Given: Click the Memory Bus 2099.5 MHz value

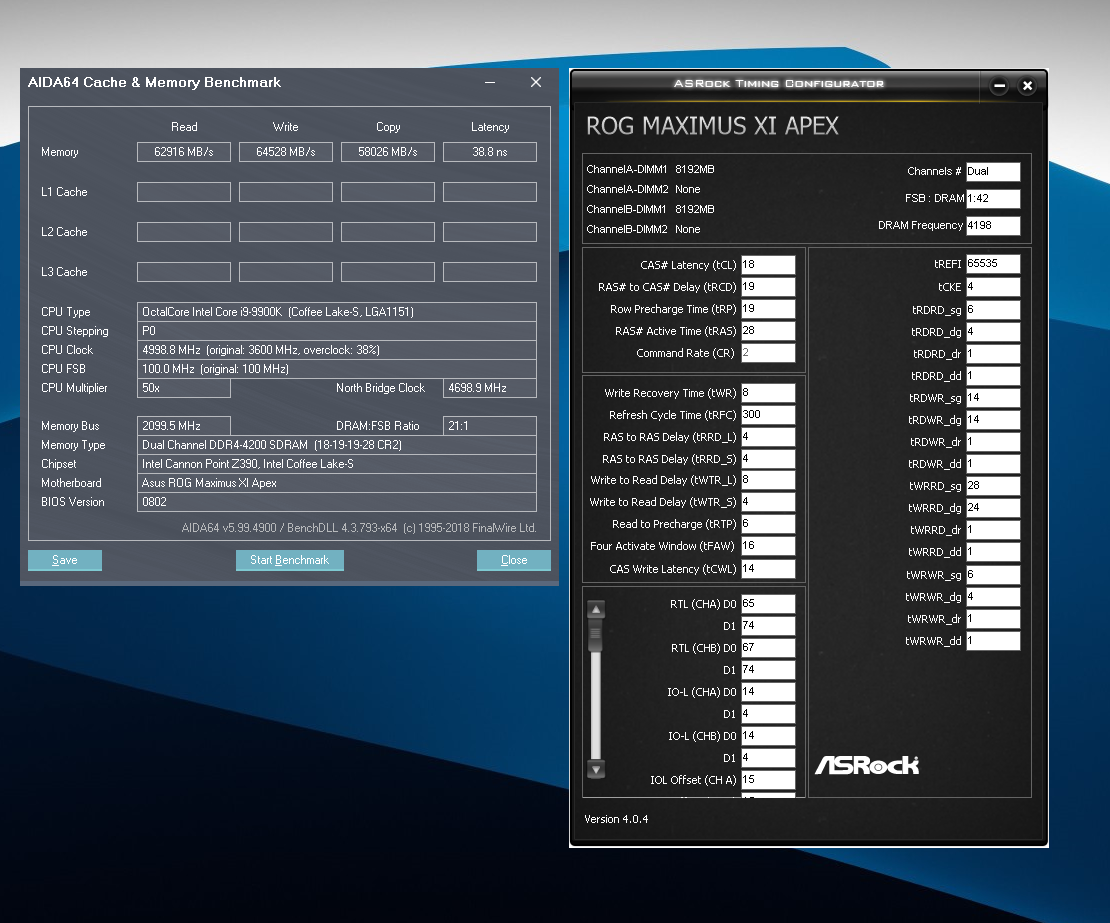Looking at the screenshot, I should [x=184, y=425].
